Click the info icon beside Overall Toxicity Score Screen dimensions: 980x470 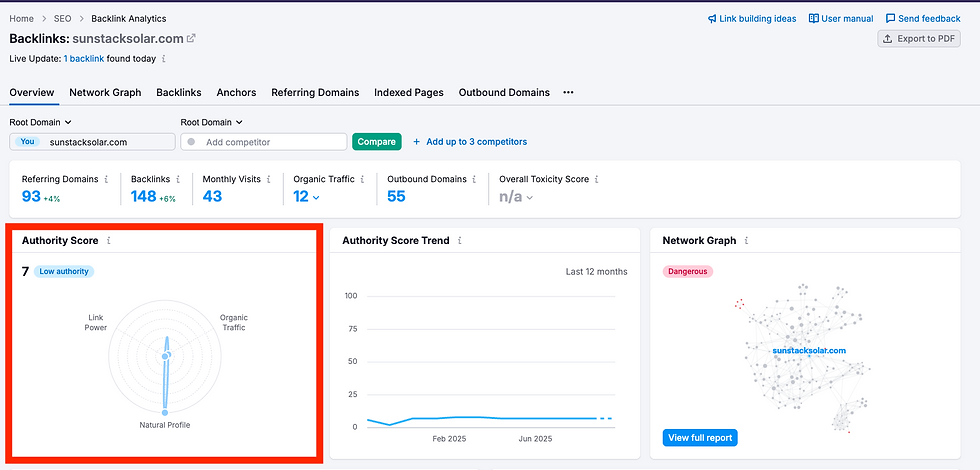click(597, 179)
